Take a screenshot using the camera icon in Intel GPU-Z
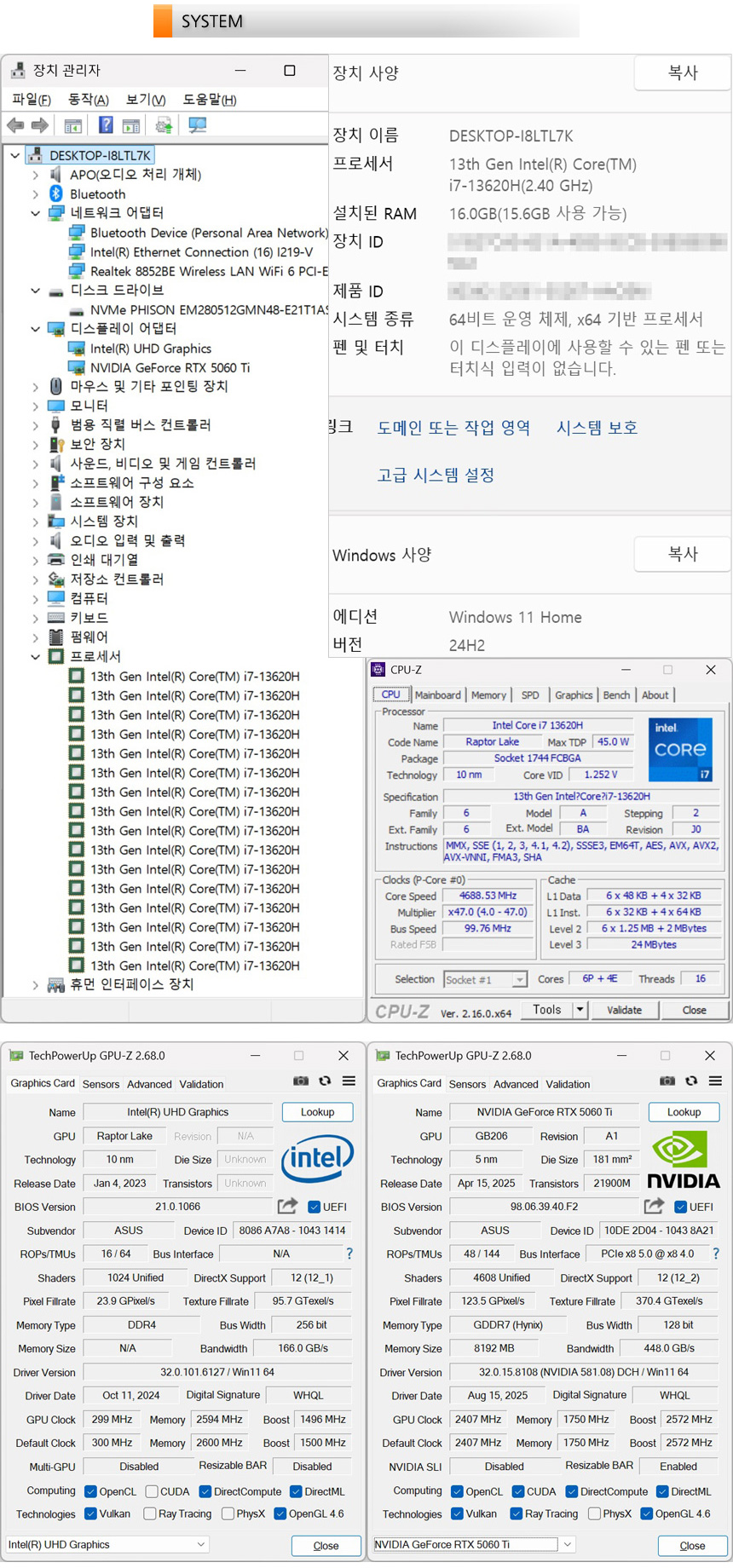The image size is (733, 1568). (x=301, y=1081)
